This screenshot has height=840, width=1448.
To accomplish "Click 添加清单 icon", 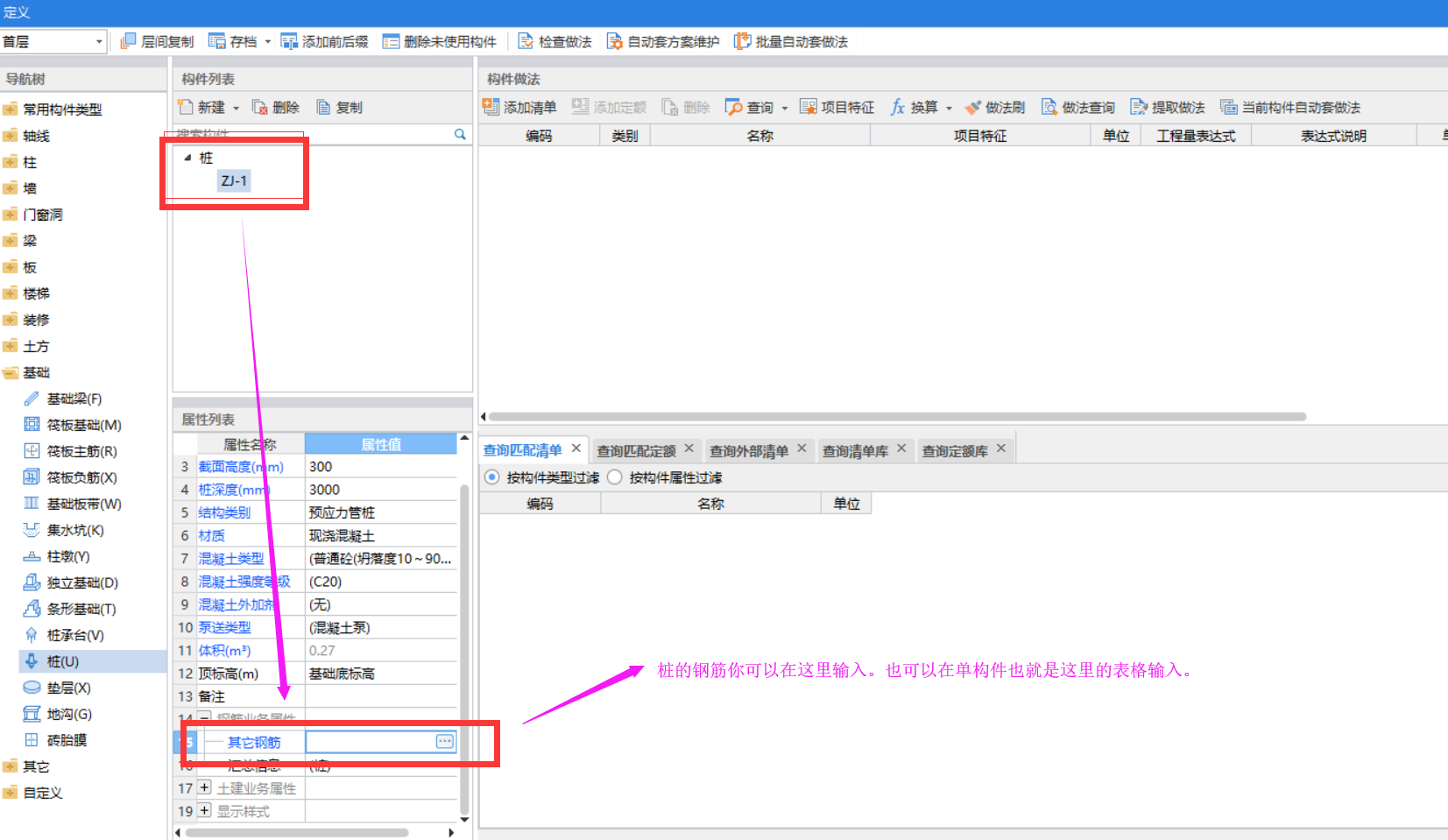I will click(491, 107).
